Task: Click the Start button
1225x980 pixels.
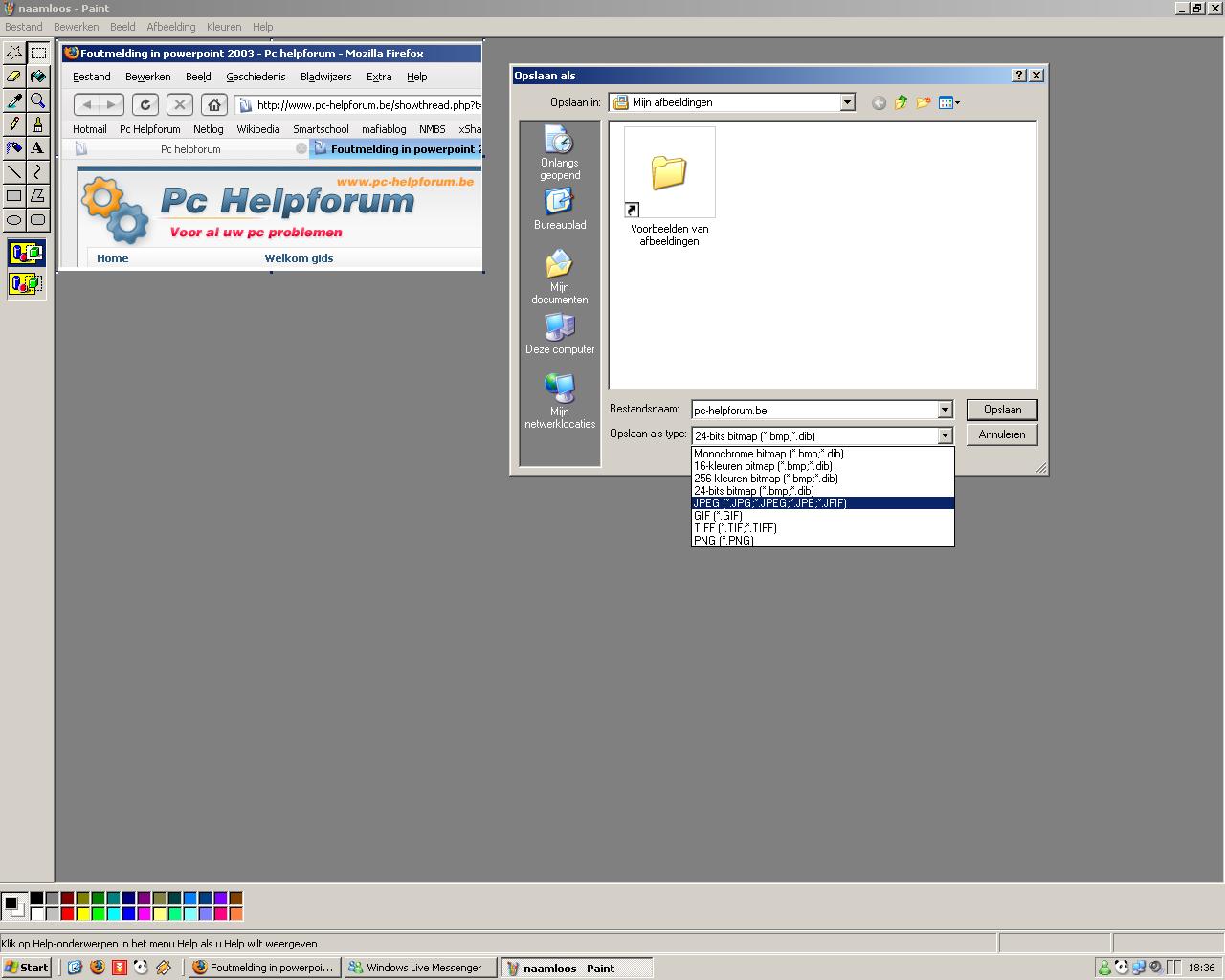Action: (x=27, y=968)
